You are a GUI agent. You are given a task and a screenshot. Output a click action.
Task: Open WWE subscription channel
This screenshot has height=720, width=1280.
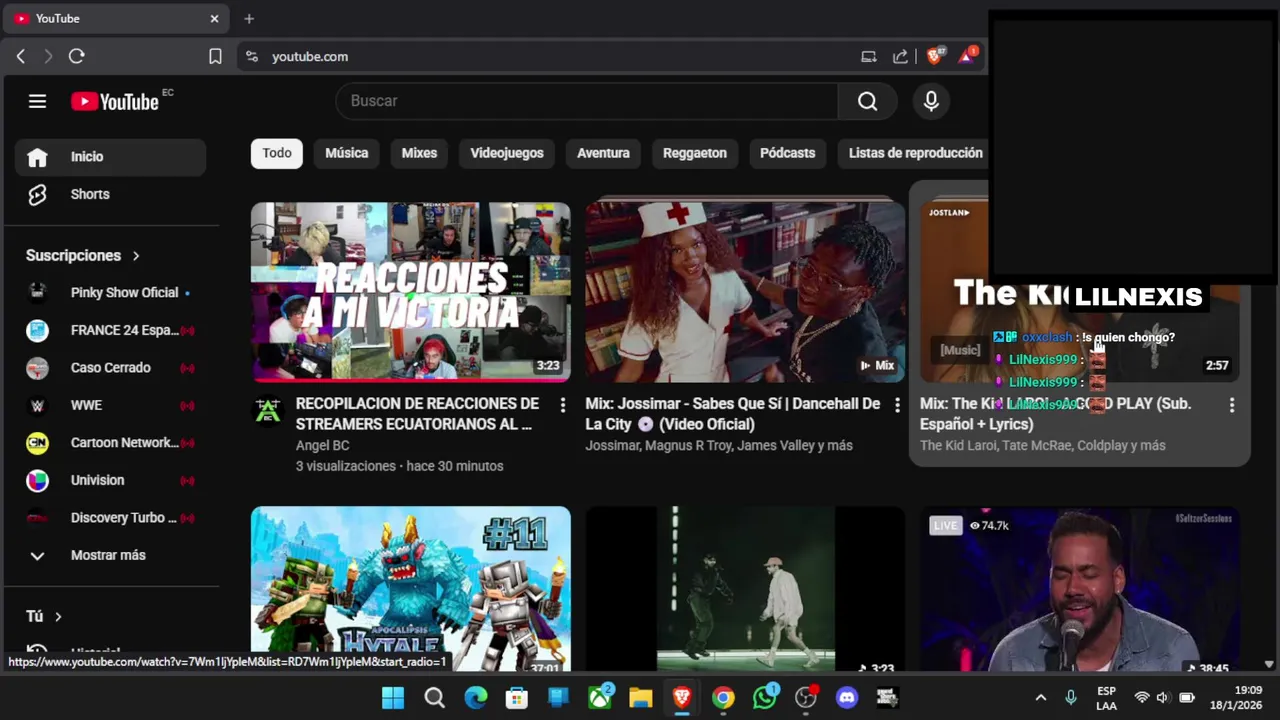point(110,405)
